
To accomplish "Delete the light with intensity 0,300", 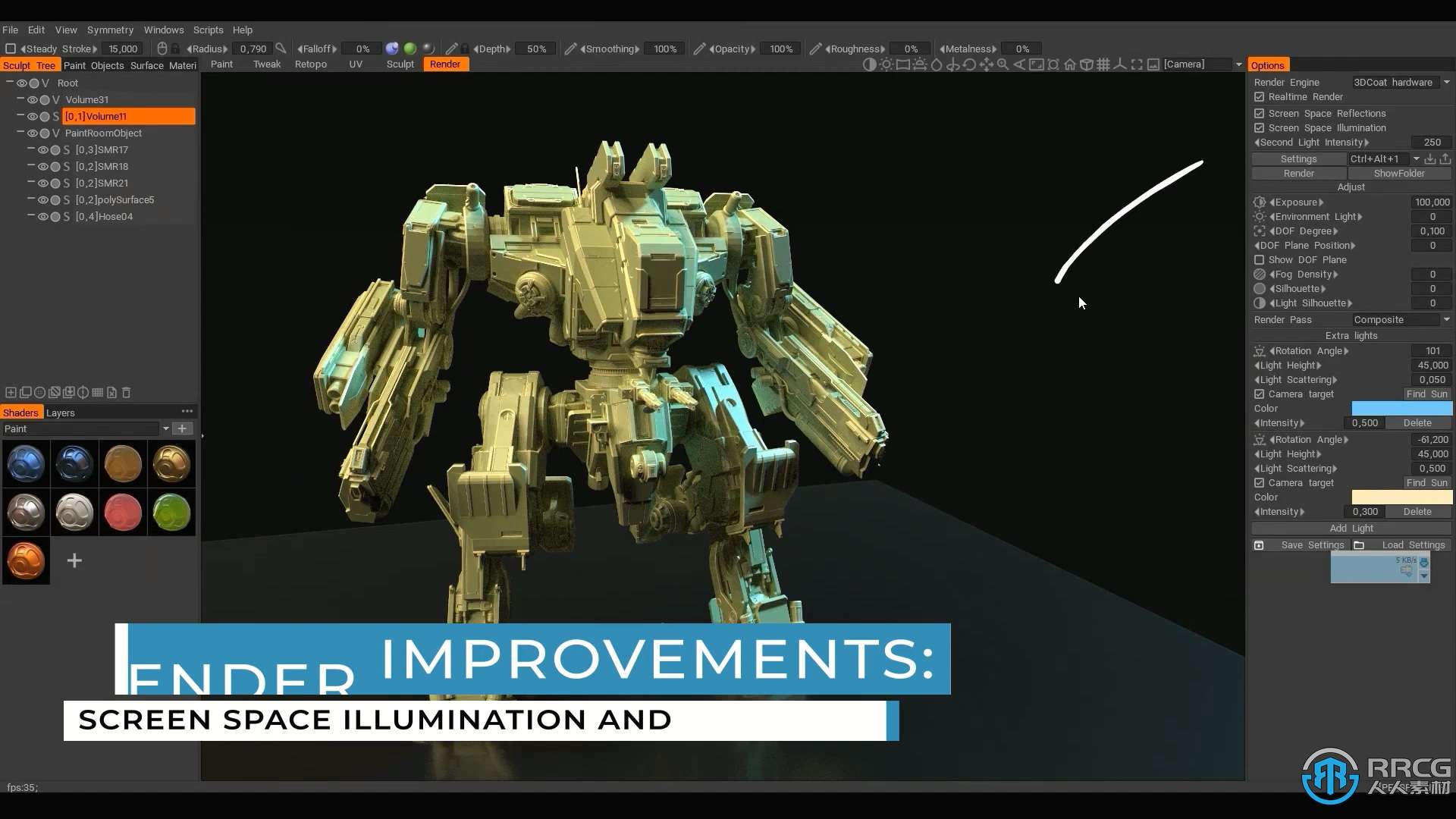I will (x=1417, y=512).
